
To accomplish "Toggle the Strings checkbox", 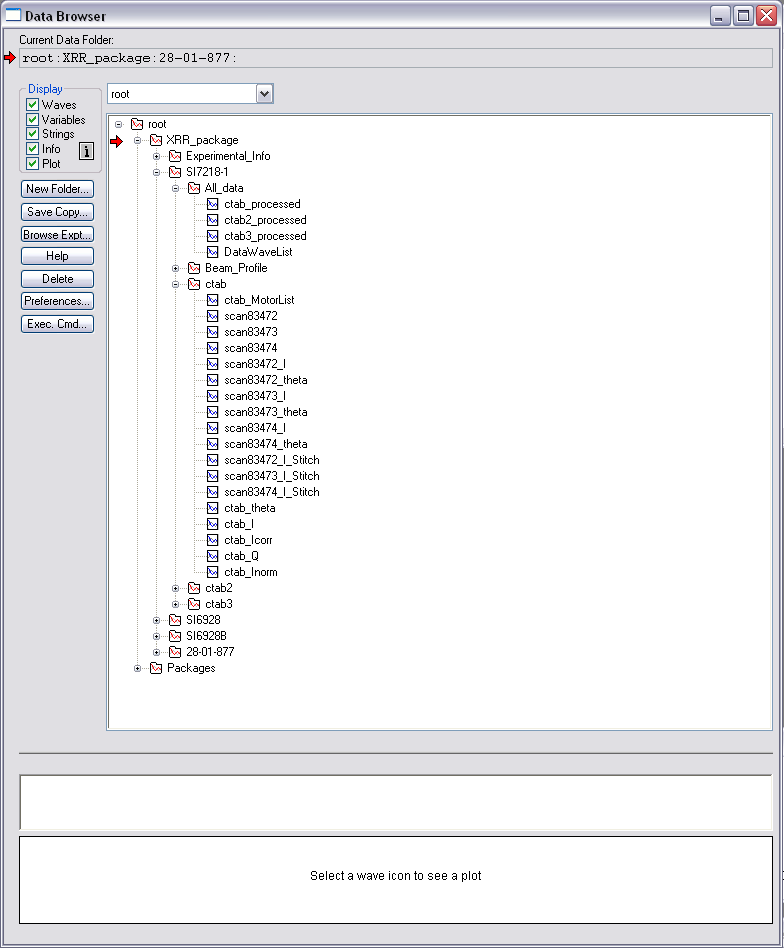I will pos(33,134).
